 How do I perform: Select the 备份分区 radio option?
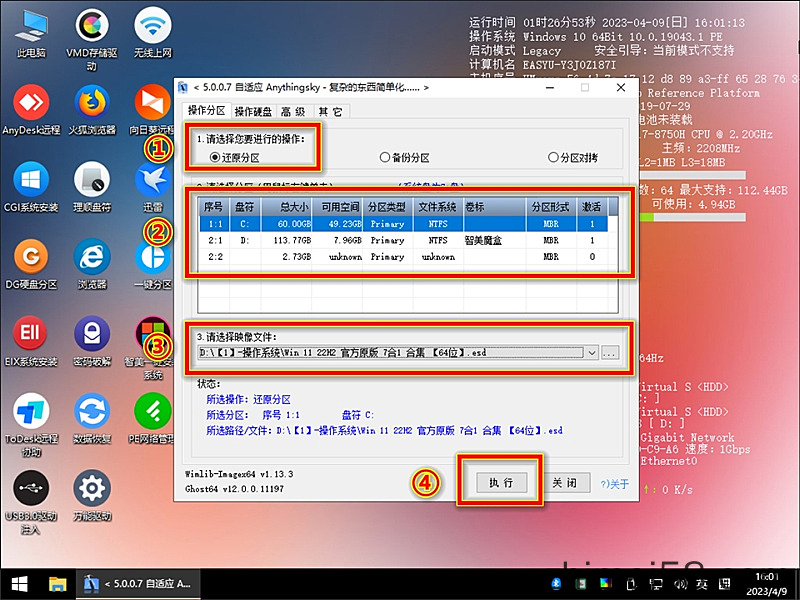coord(405,158)
